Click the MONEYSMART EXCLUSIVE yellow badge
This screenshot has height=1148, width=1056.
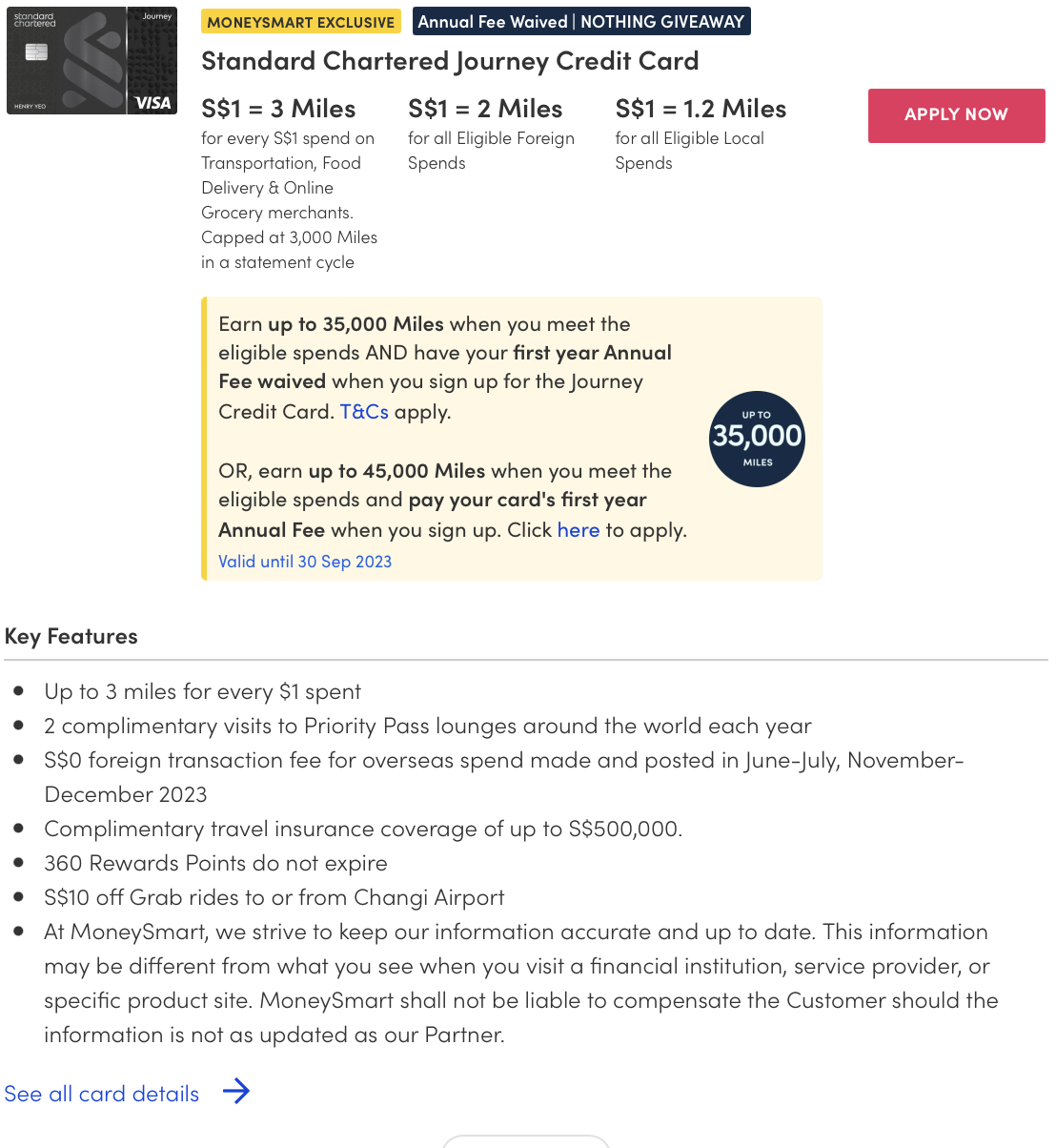tap(300, 22)
